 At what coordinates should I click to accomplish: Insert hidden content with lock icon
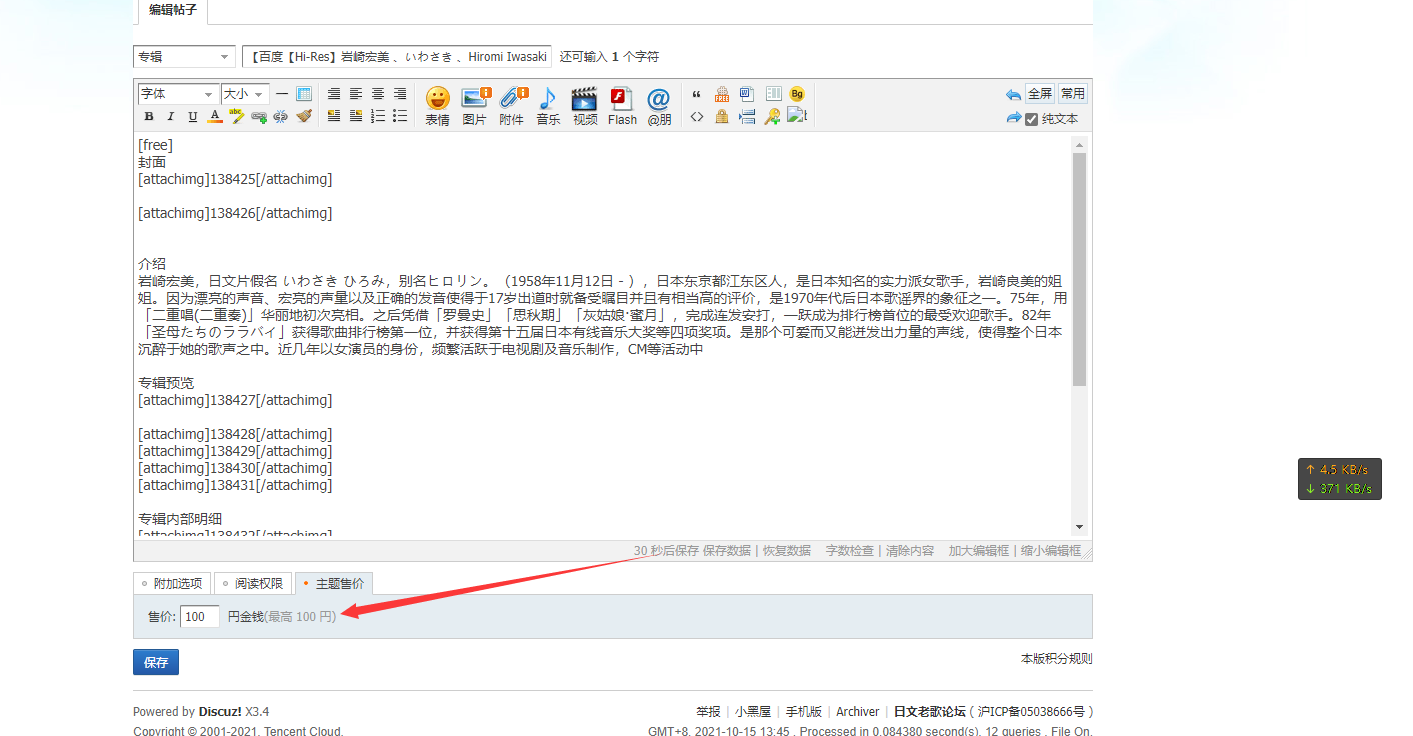722,116
